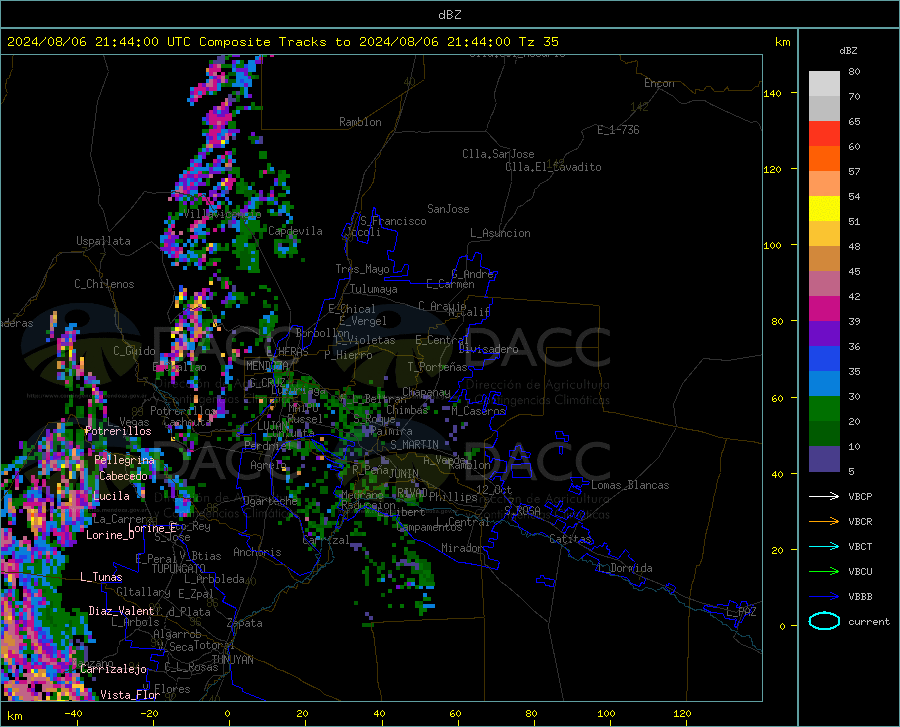900x727 pixels.
Task: Click the green VBCU arrow legend icon
Action: click(x=824, y=571)
